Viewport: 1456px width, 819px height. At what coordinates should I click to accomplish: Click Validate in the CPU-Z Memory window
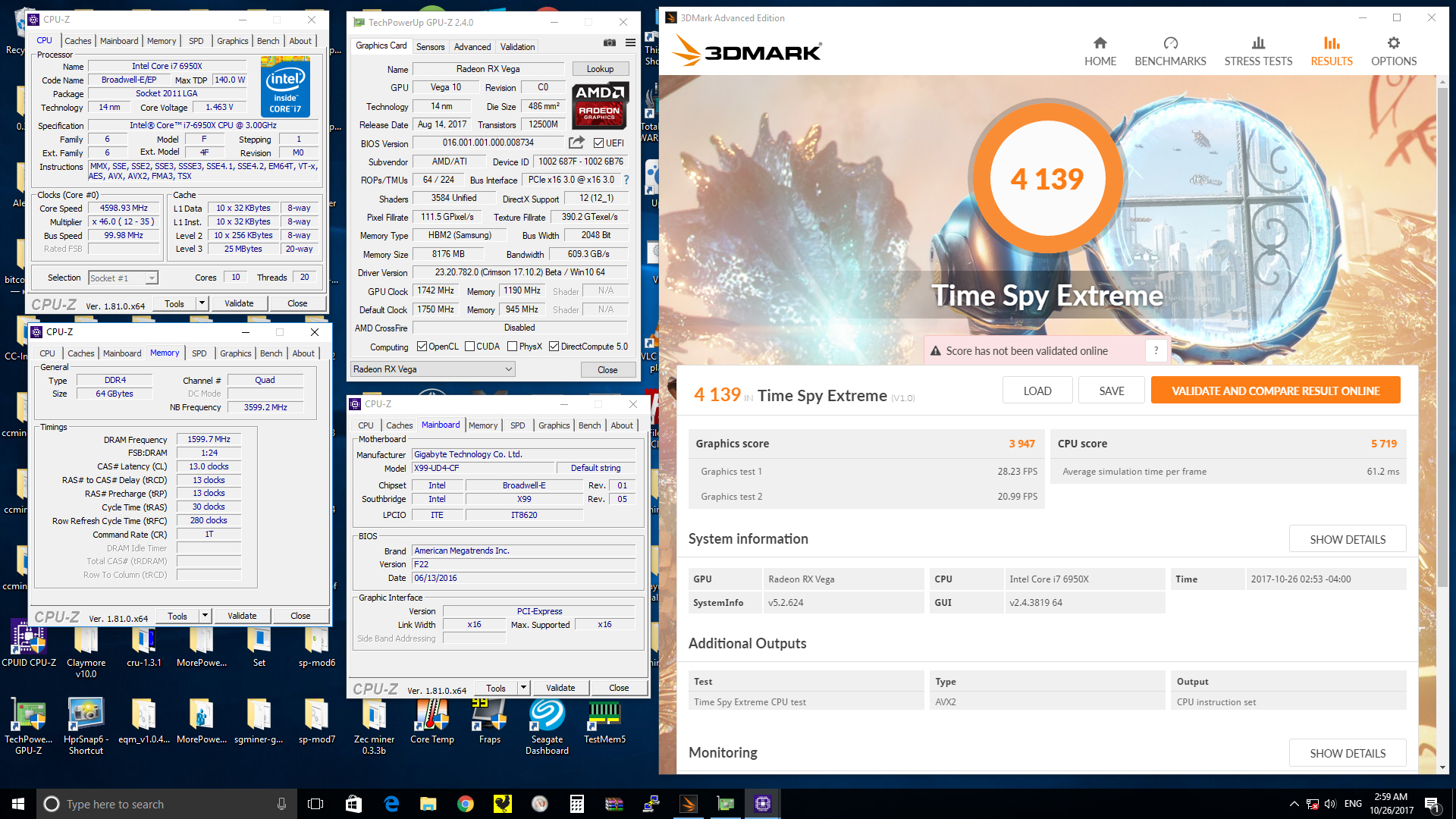pyautogui.click(x=242, y=616)
